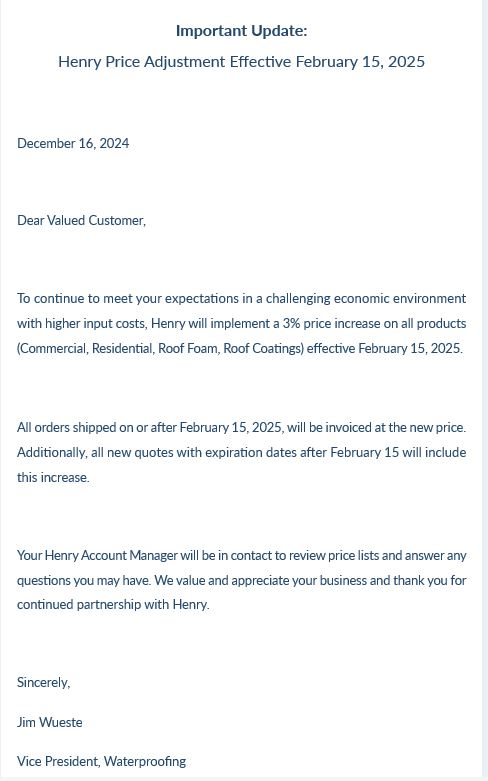Viewport: 488px width, 781px height.
Task: Click the "Important Update:" heading
Action: point(242,31)
